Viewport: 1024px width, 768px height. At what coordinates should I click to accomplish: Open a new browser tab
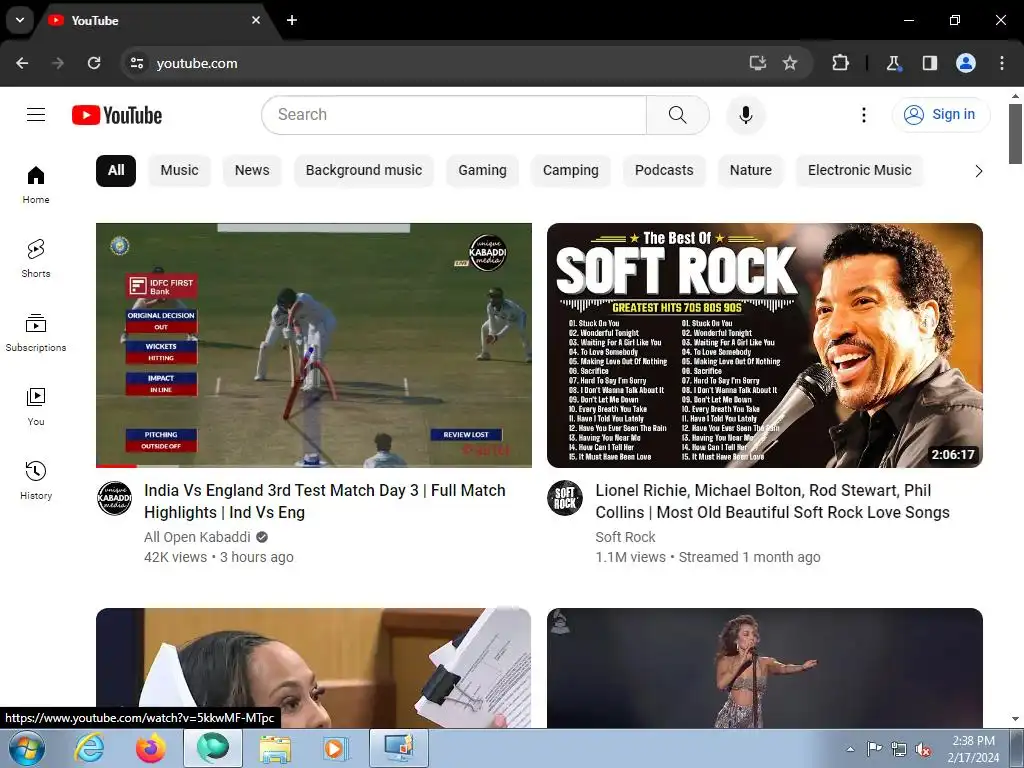tap(292, 20)
